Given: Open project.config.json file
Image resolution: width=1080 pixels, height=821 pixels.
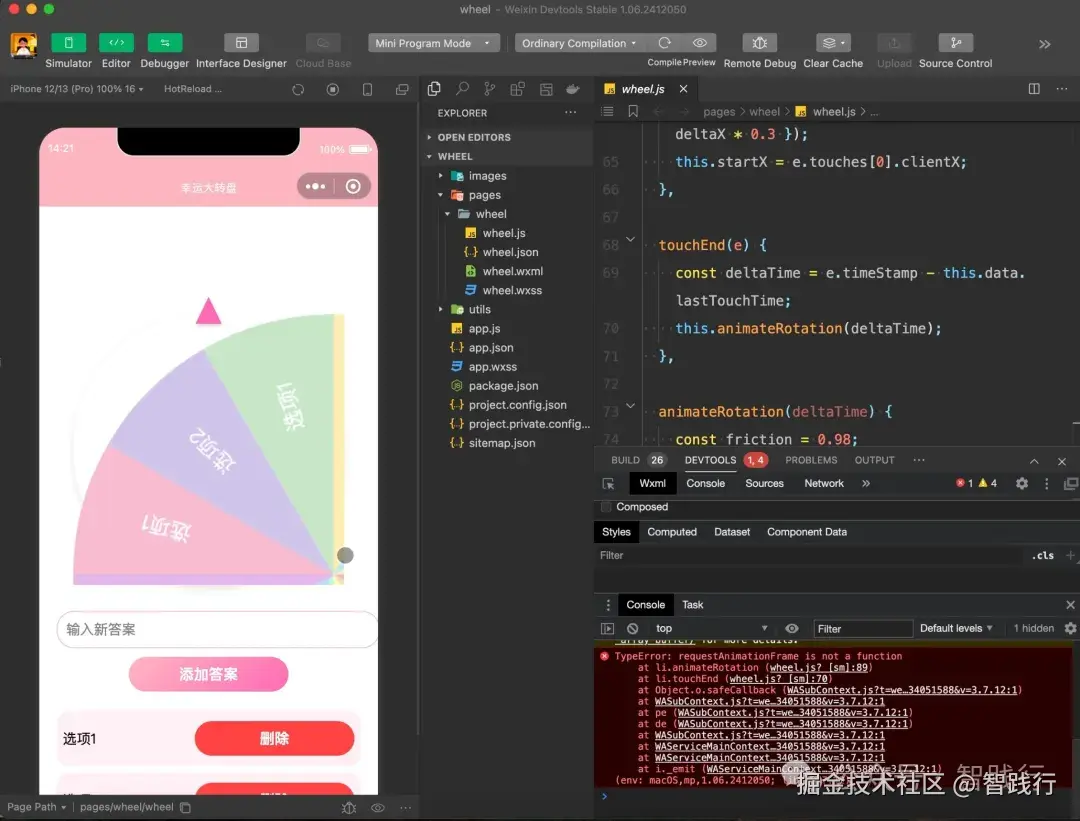Looking at the screenshot, I should click(x=517, y=405).
